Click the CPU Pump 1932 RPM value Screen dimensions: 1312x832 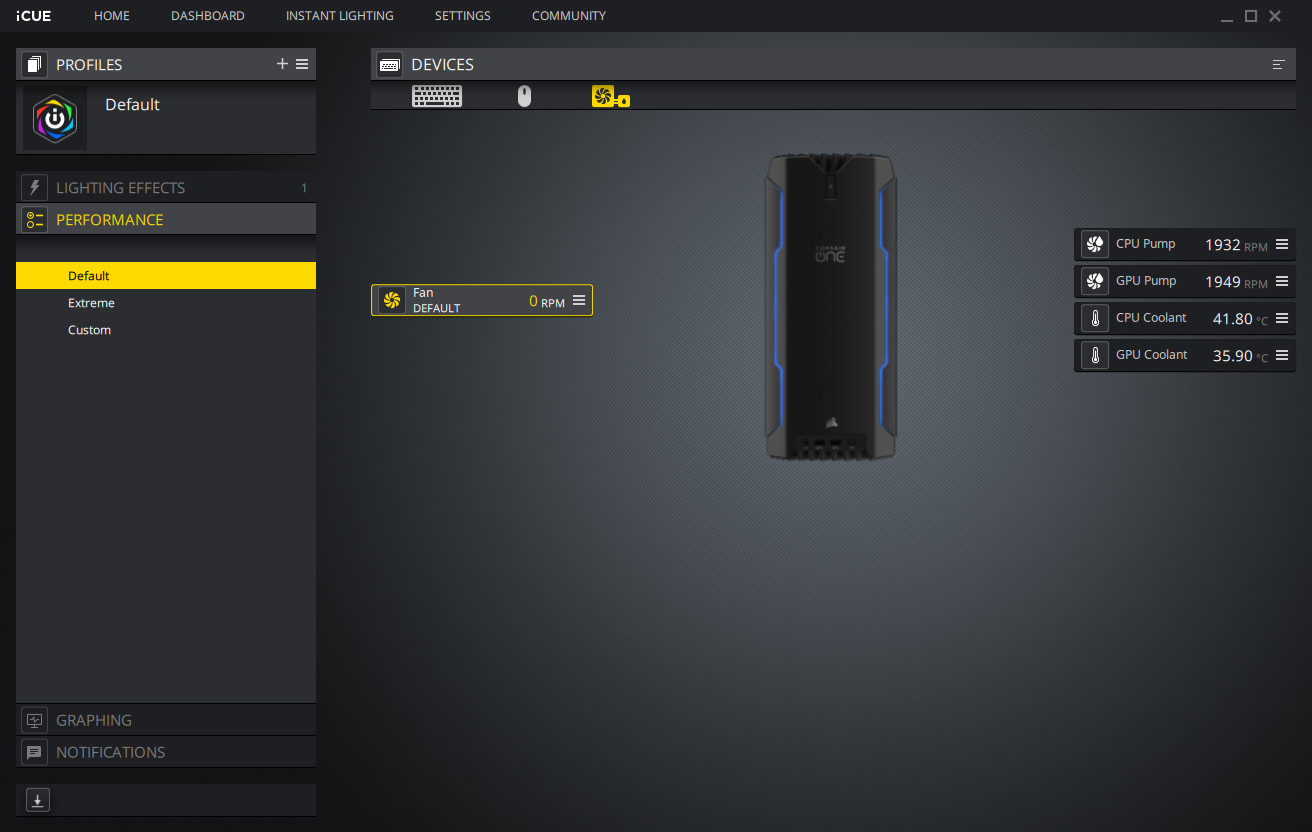[x=1236, y=245]
